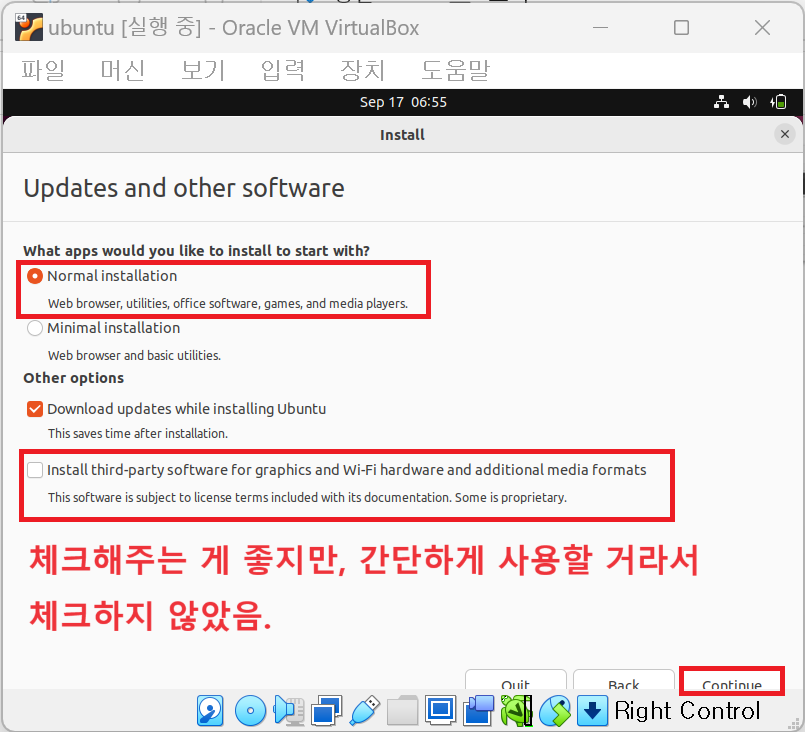Click the keyboard capture arrow icon
805x732 pixels.
[x=592, y=710]
